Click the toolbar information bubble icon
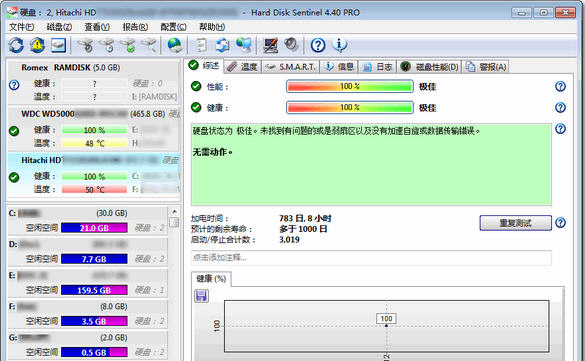The width and height of the screenshot is (585, 361). click(340, 45)
